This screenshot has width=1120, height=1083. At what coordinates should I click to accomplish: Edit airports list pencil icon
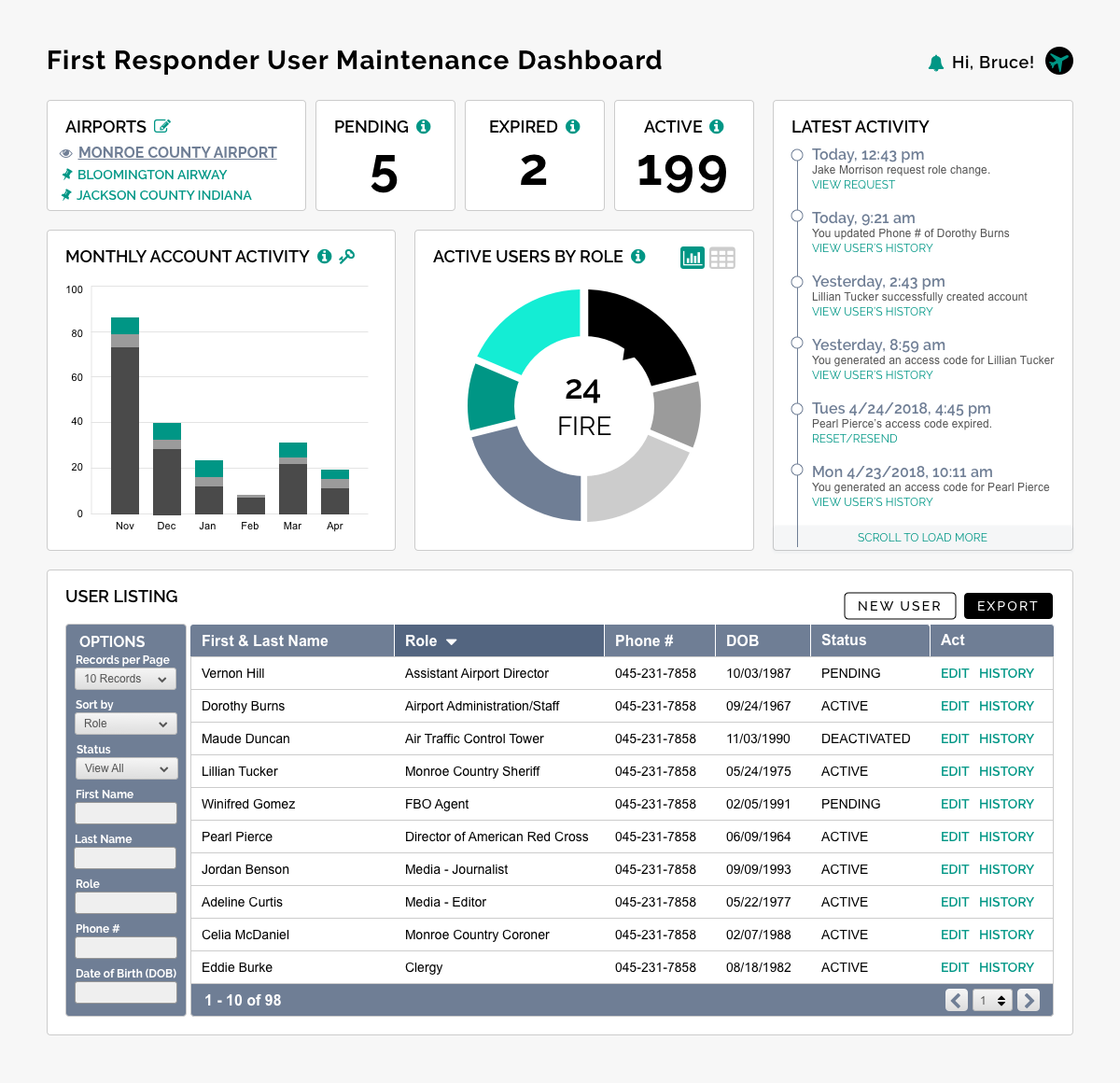pos(162,126)
